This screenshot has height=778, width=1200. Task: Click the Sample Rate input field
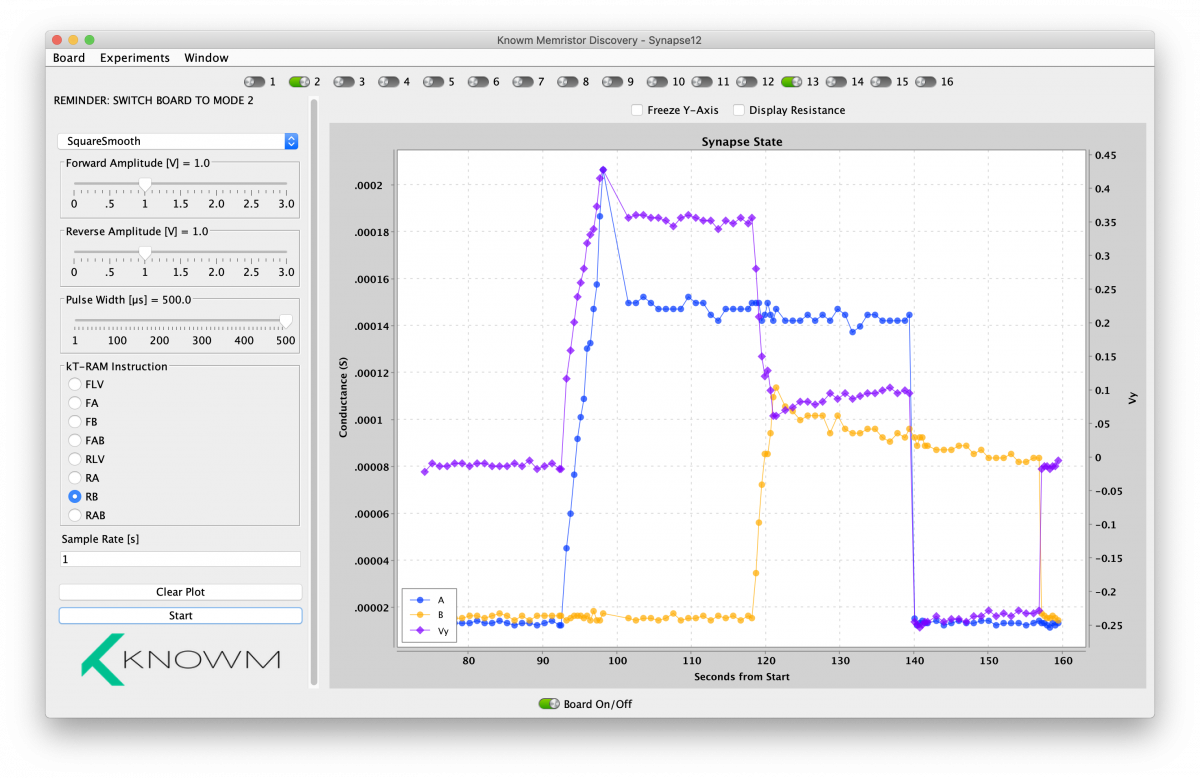(180, 559)
